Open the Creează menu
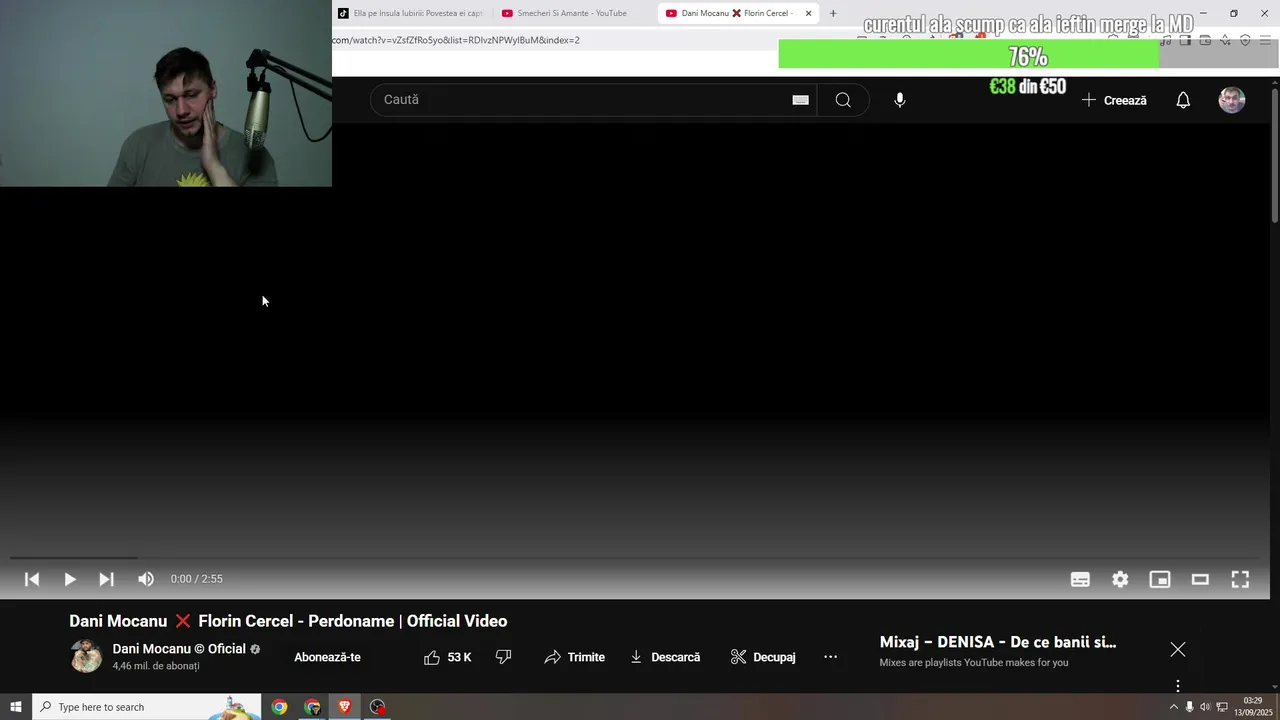This screenshot has height=720, width=1280. point(1114,100)
